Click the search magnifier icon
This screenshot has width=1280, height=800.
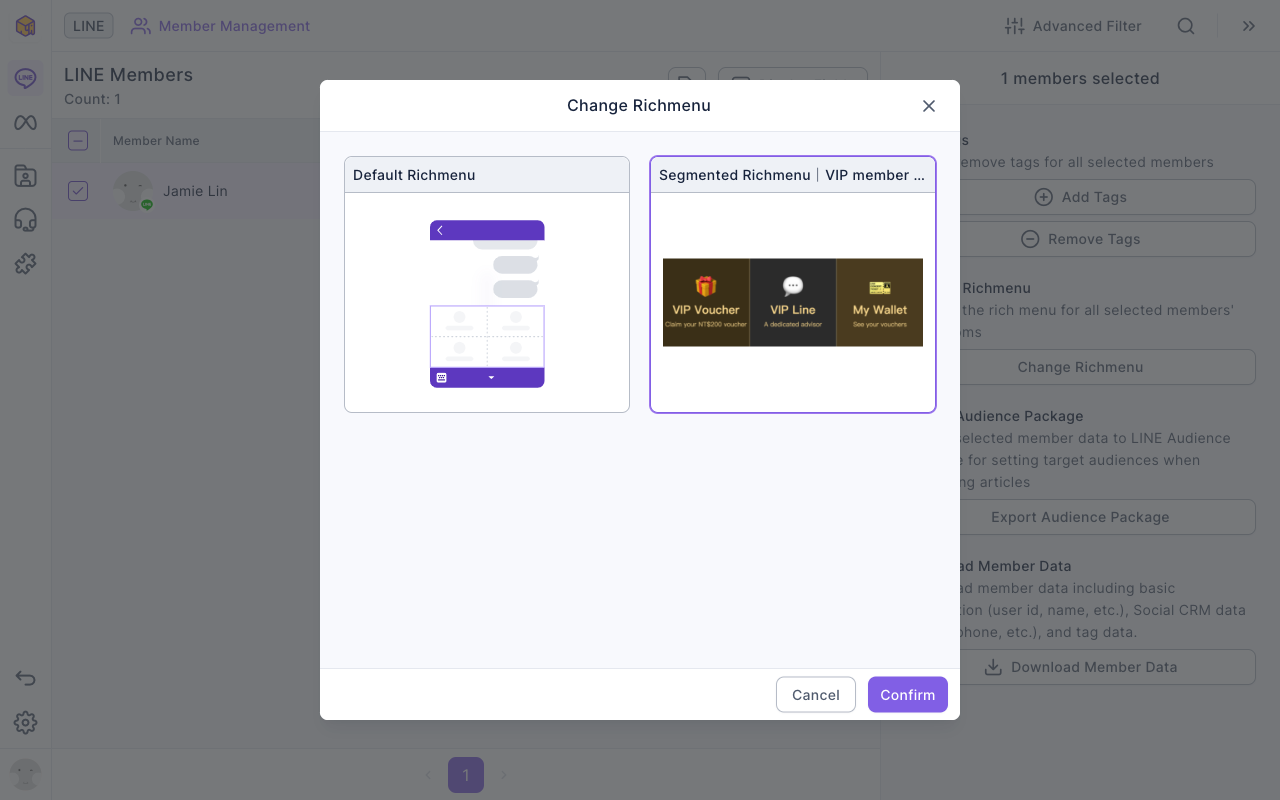click(x=1186, y=26)
